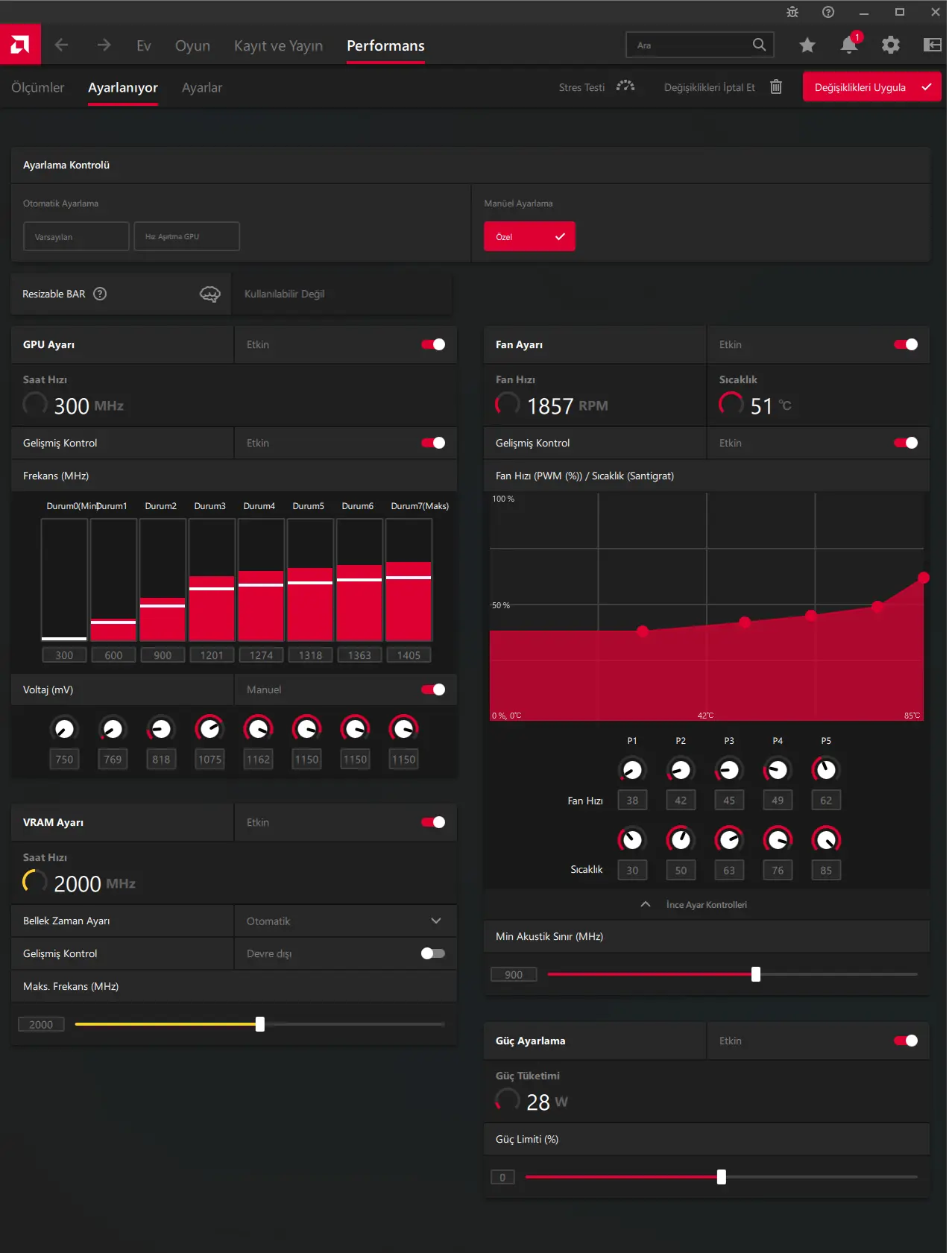The image size is (952, 1253).
Task: Toggle GPU Ayarı enabled switch
Action: 433,344
